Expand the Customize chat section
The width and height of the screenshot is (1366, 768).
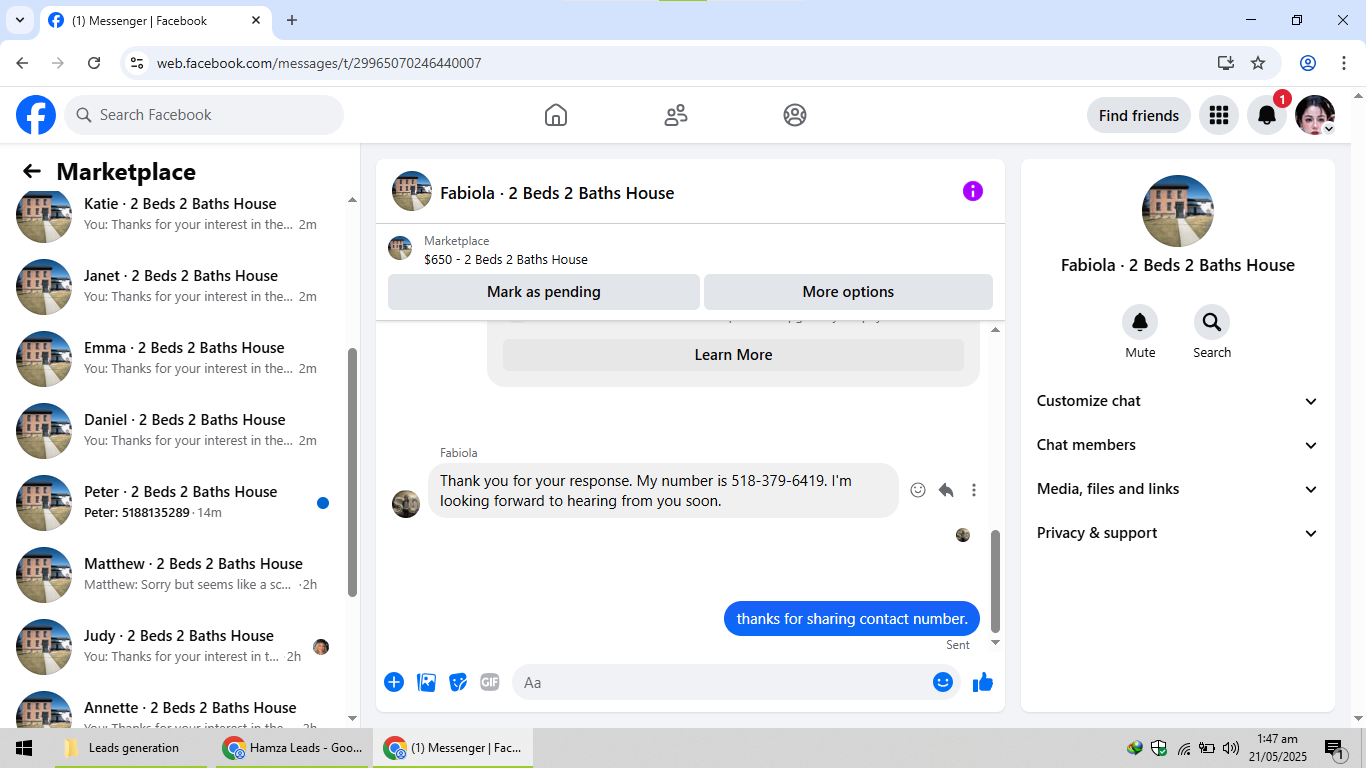1177,401
